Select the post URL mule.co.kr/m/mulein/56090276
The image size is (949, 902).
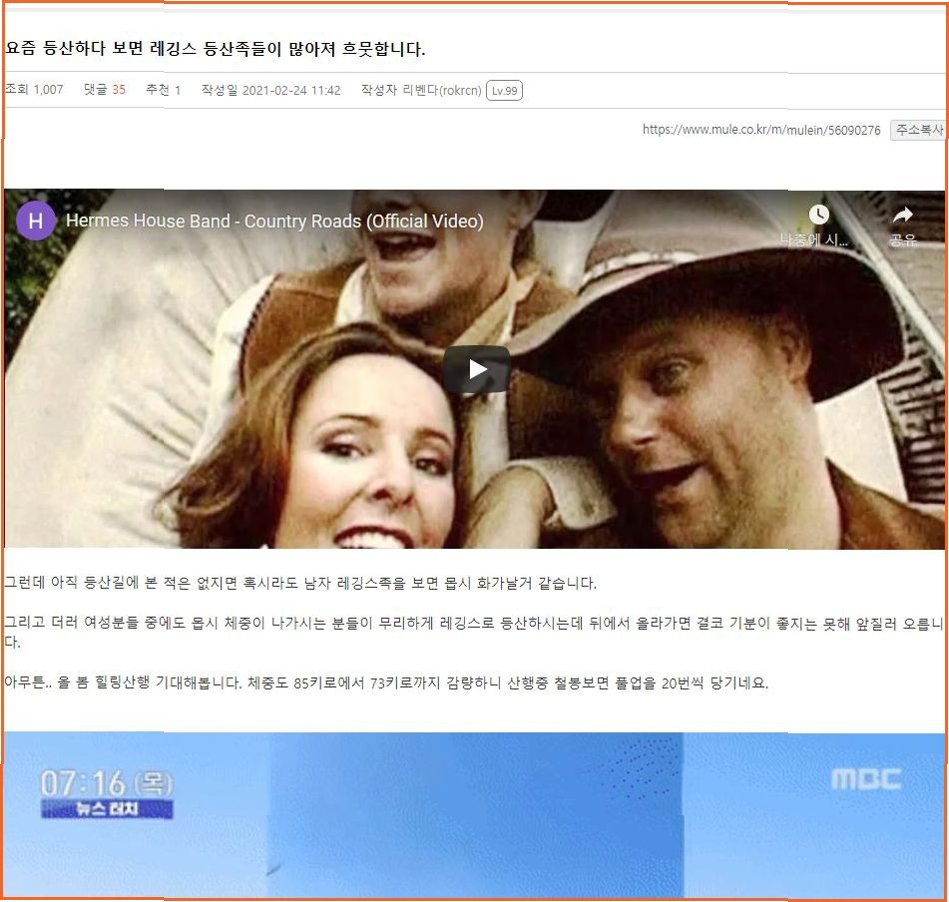point(761,130)
